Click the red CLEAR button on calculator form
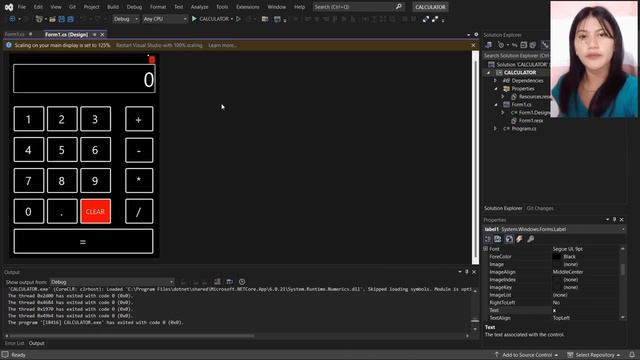 click(96, 211)
